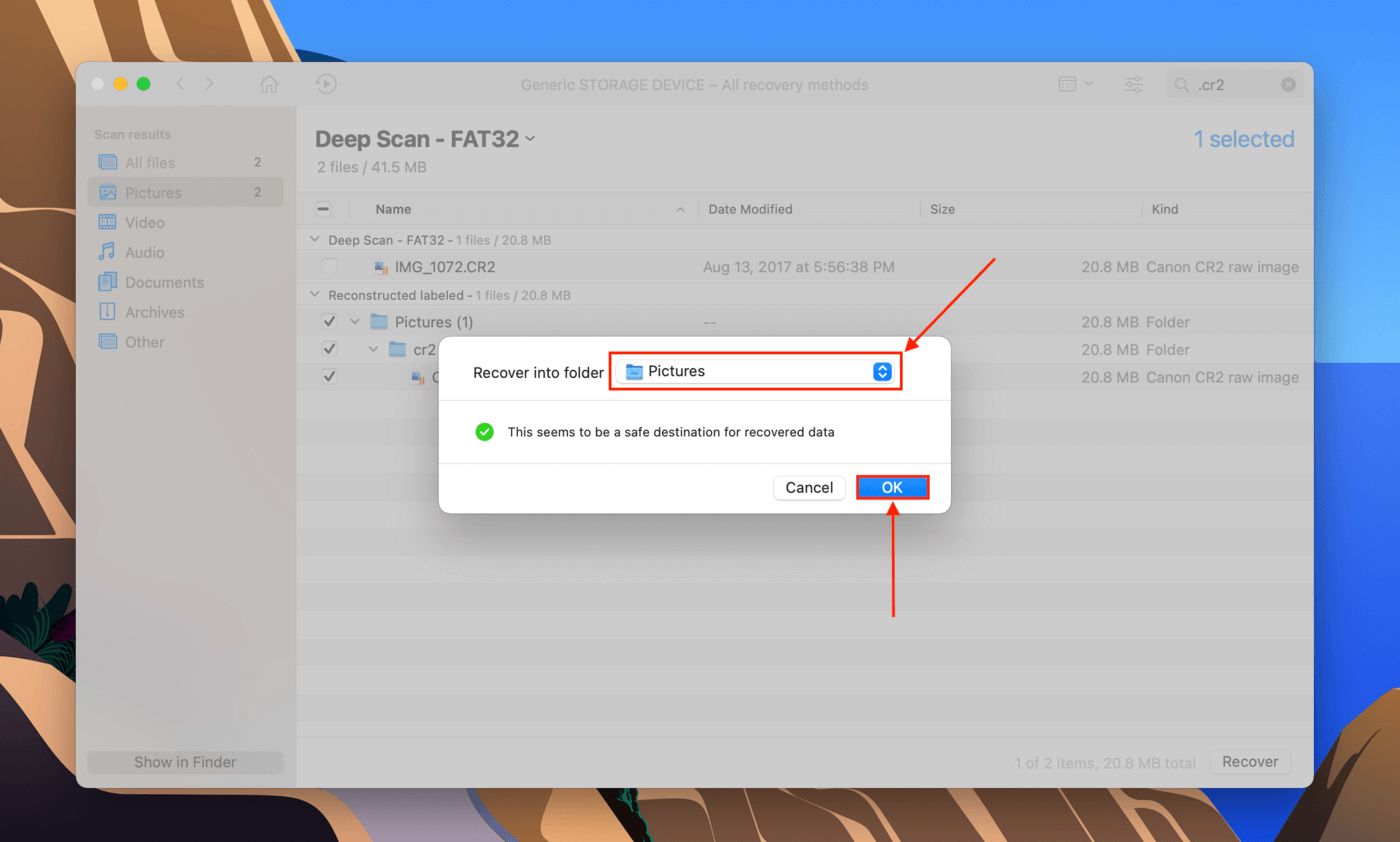Select the IMG_1072.CR2 file name
This screenshot has height=842, width=1400.
point(445,267)
